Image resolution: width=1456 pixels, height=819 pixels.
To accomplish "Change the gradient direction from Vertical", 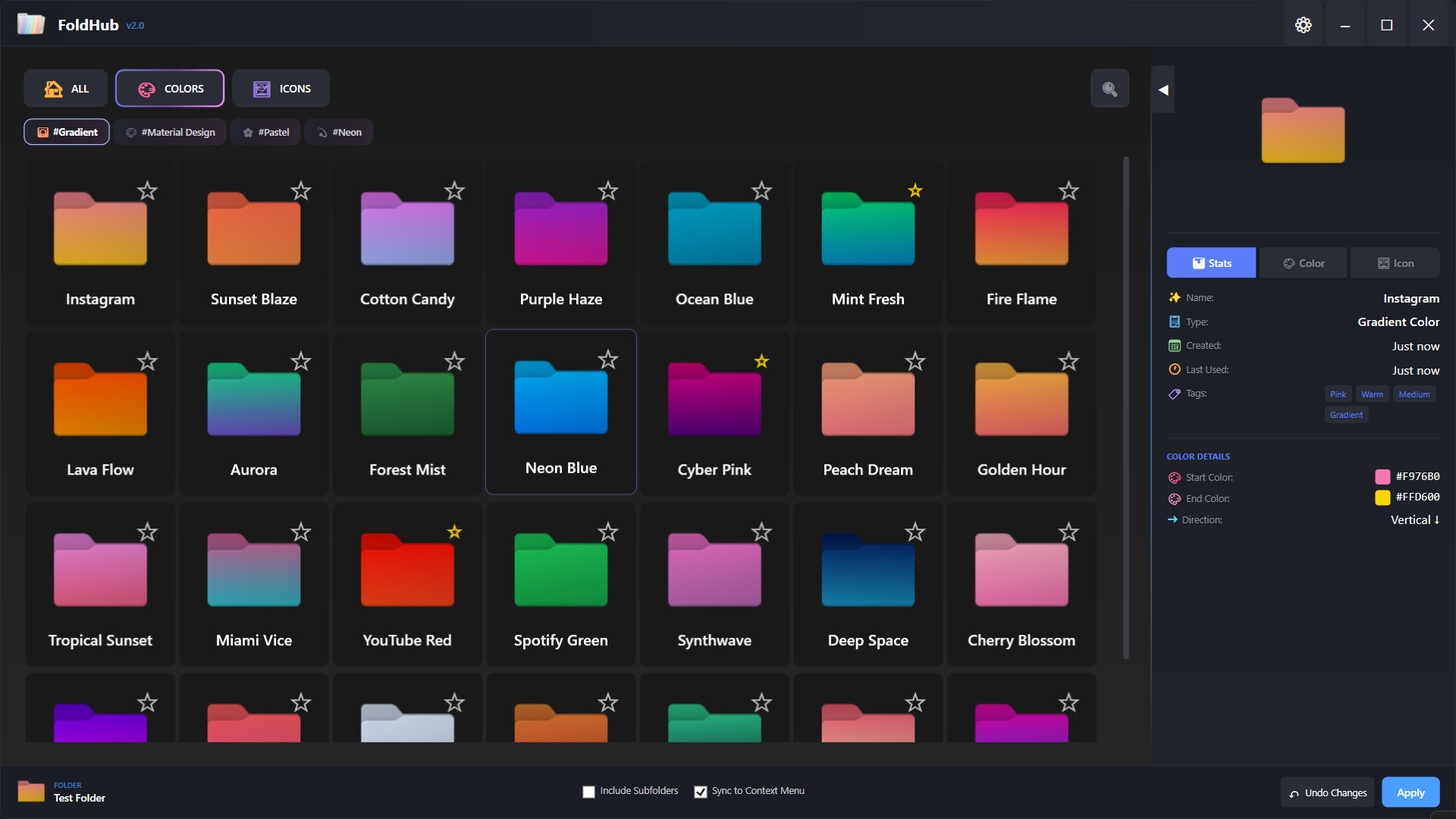I will coord(1414,519).
